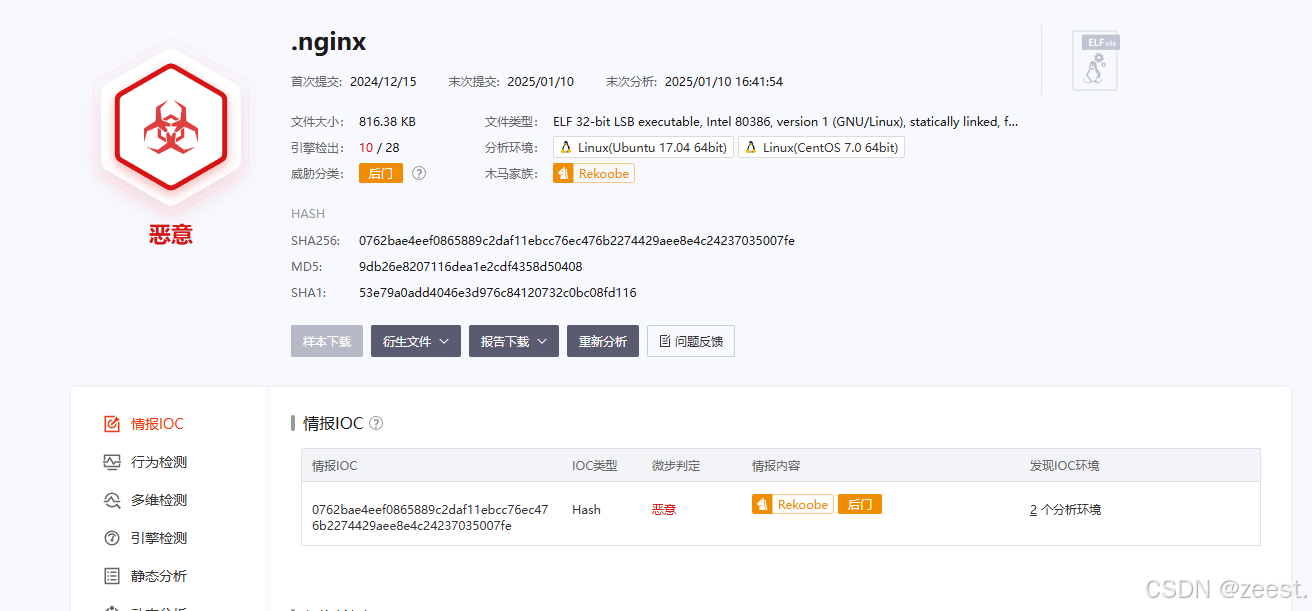Viewport: 1312px width, 611px height.
Task: Click the document icon in 问题反馈 button
Action: click(665, 341)
